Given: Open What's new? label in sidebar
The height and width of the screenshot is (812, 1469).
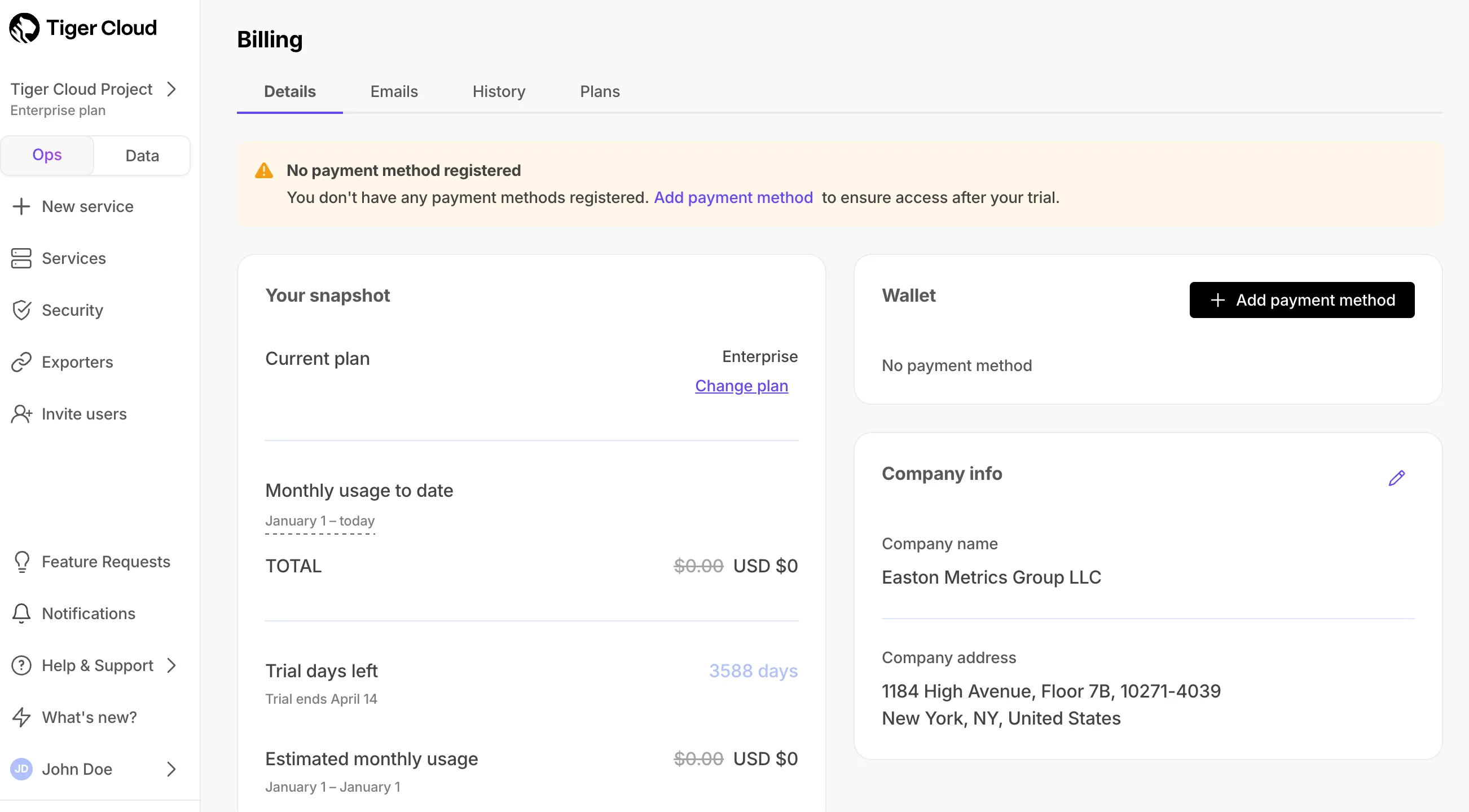Looking at the screenshot, I should 90,717.
